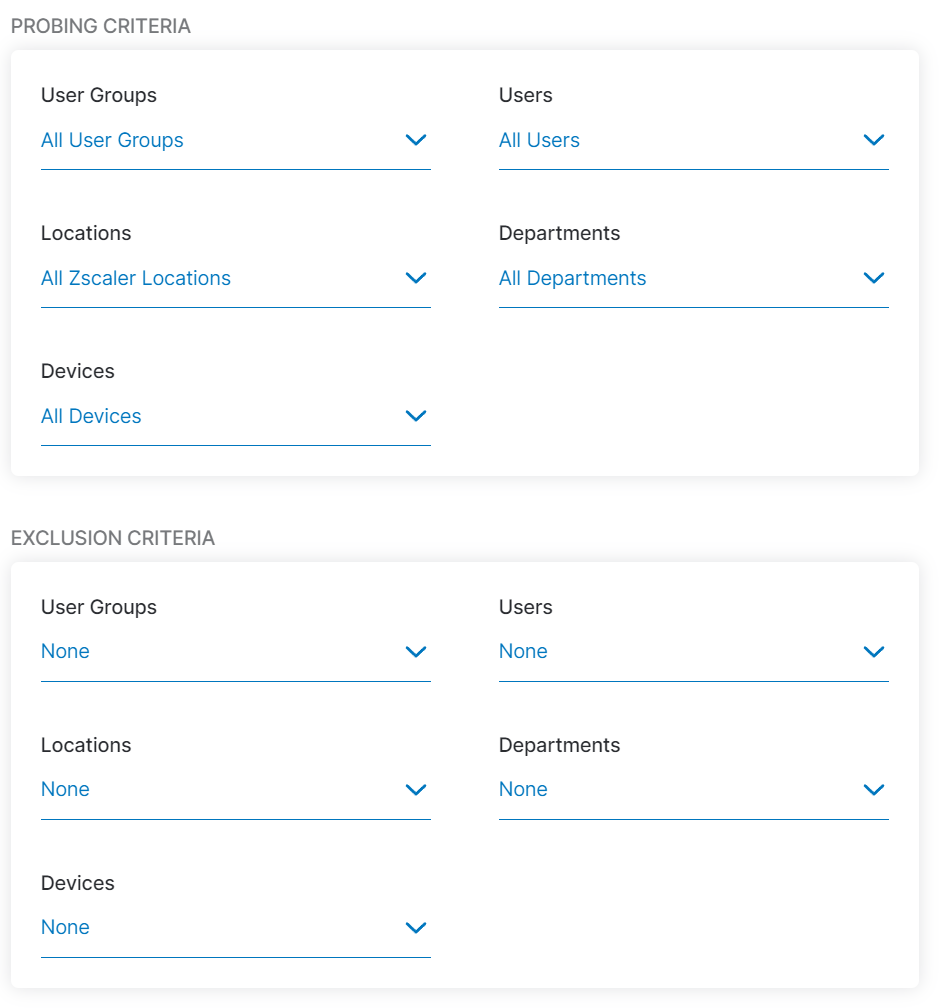944x1008 pixels.
Task: Click the chevron next to All Users
Action: click(x=874, y=140)
